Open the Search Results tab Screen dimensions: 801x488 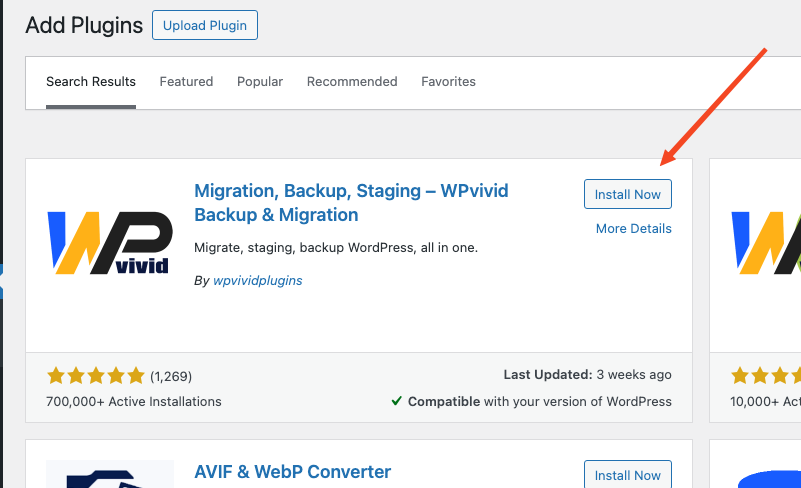coord(91,82)
